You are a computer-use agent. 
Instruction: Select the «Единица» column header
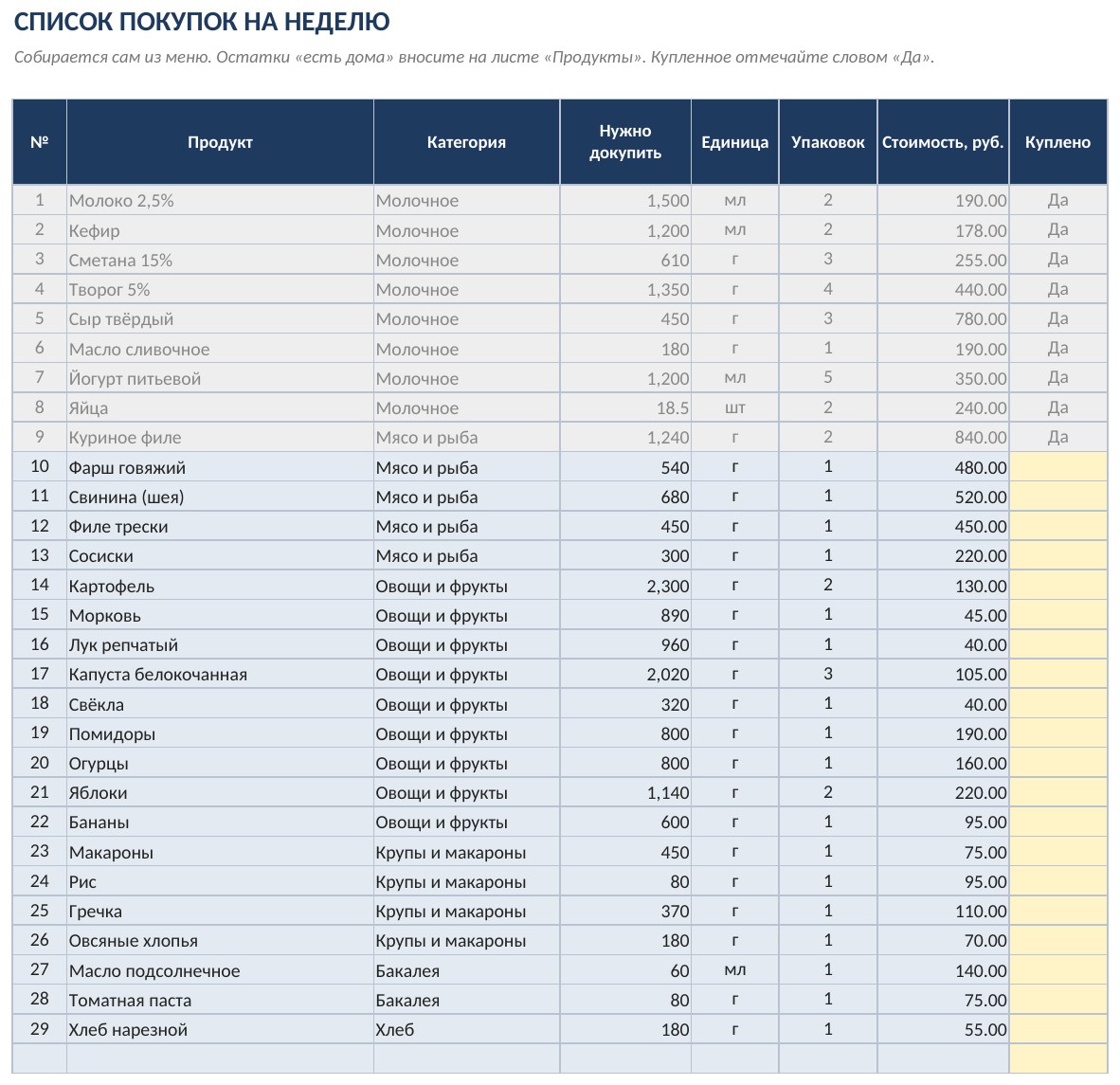(x=735, y=142)
